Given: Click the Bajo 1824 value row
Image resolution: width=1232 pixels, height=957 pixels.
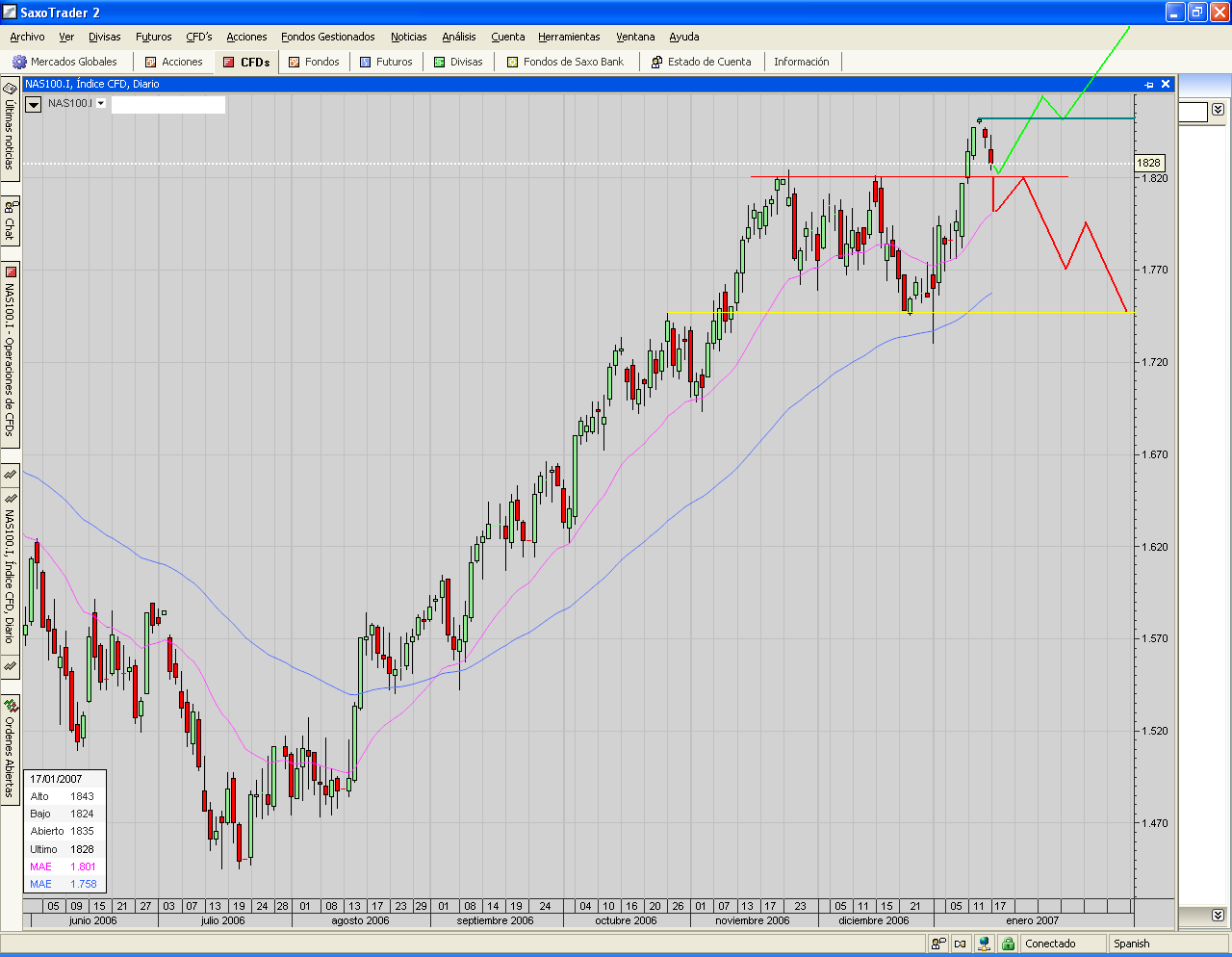Looking at the screenshot, I should pos(63,814).
